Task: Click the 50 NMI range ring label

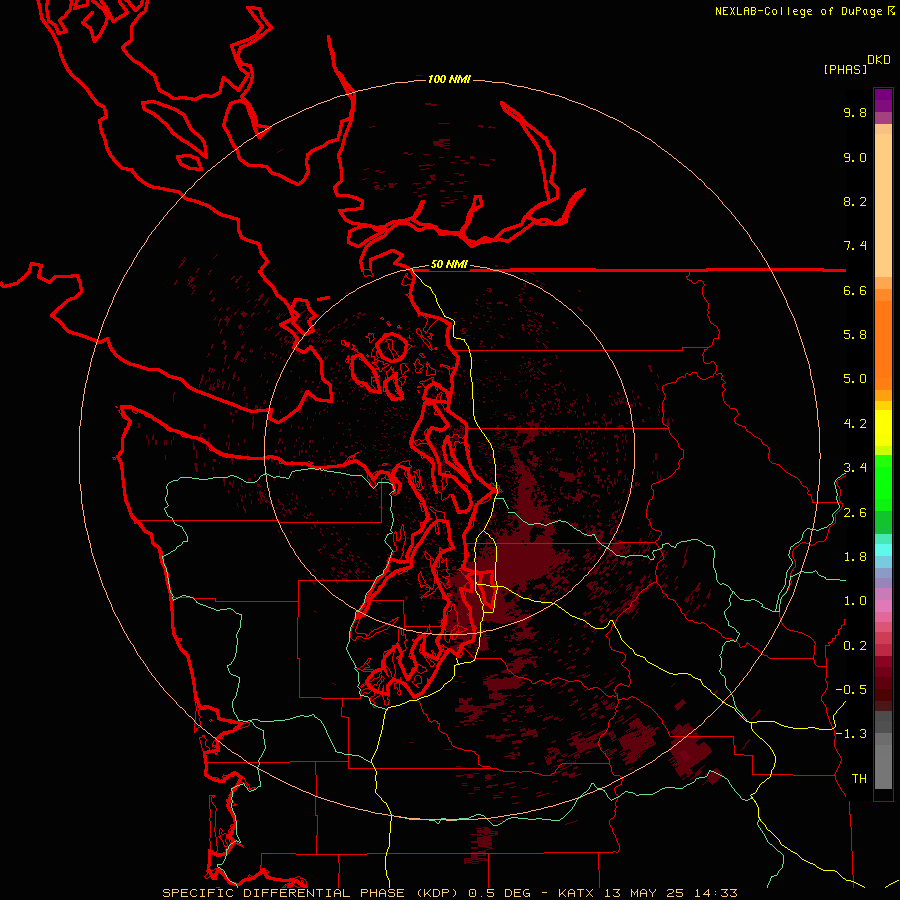Action: (x=449, y=264)
